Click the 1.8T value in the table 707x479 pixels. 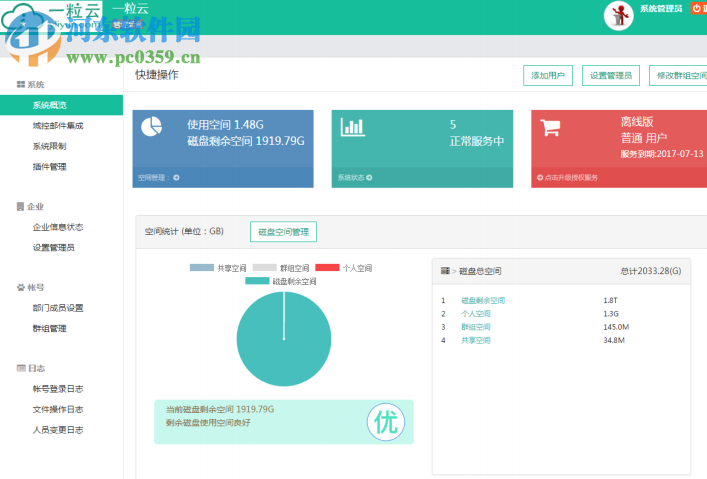click(x=611, y=300)
